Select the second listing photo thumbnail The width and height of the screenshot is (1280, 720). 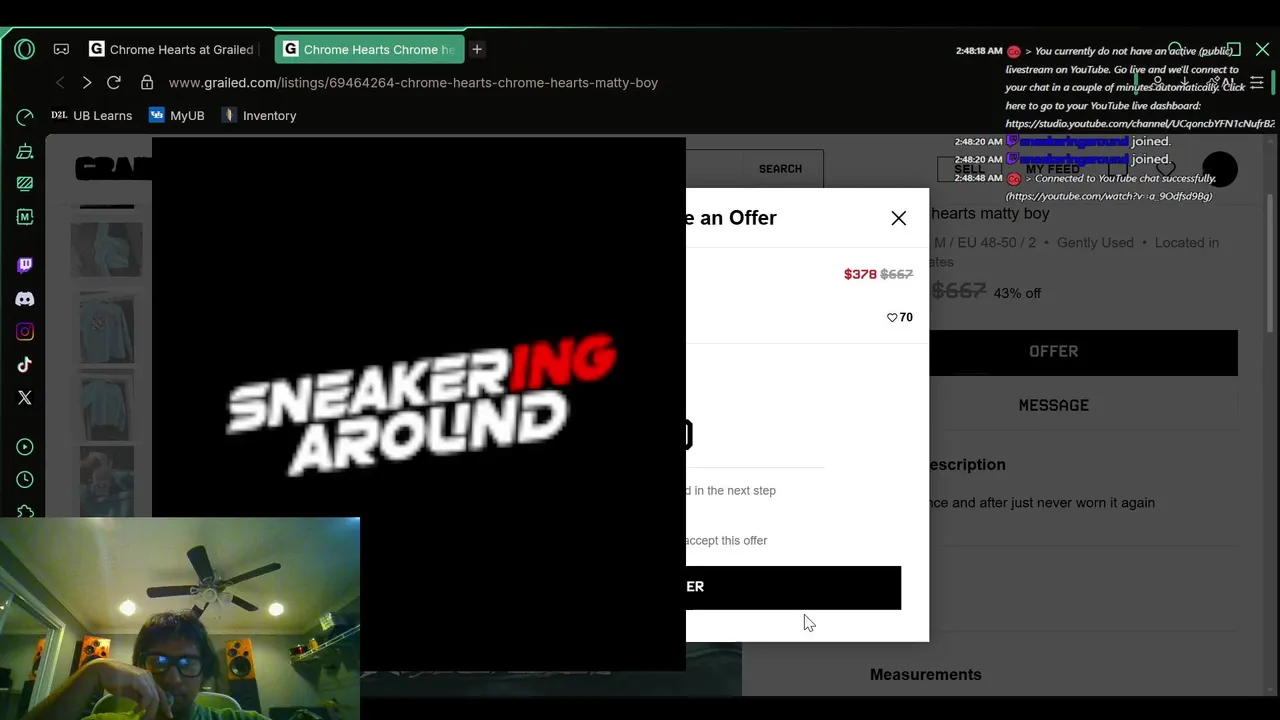click(106, 327)
